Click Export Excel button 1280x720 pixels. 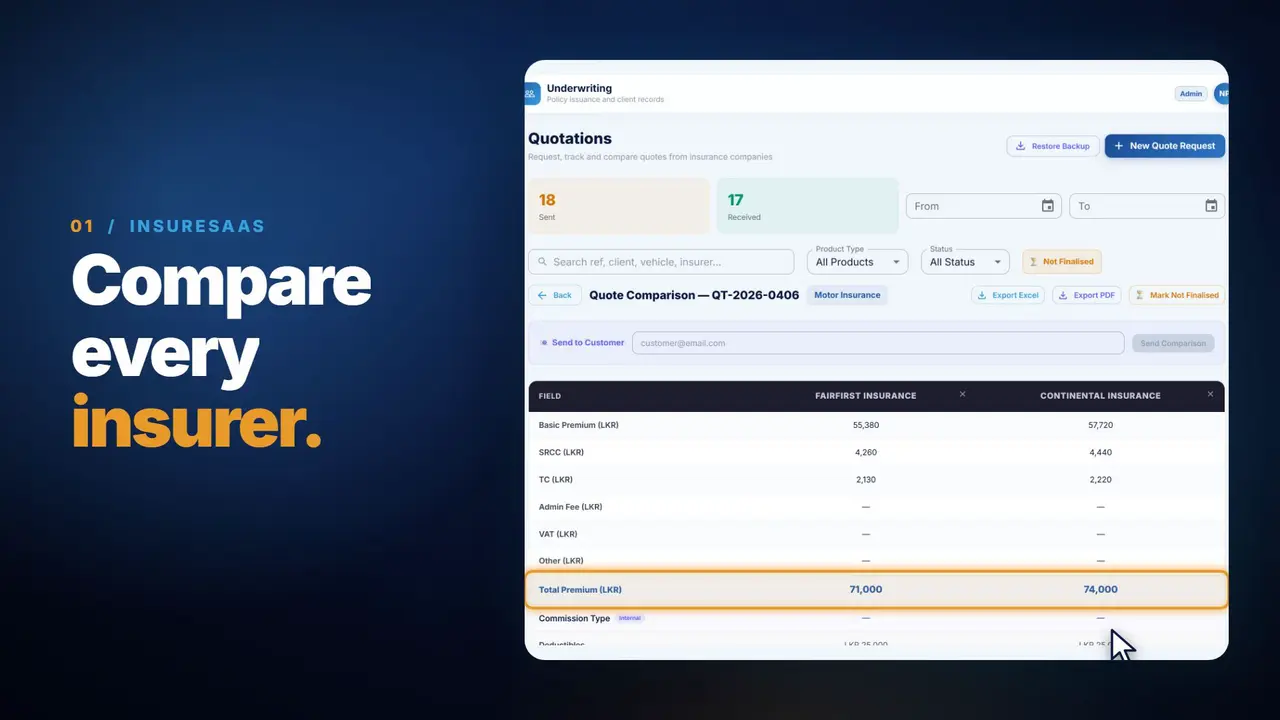click(x=1008, y=295)
